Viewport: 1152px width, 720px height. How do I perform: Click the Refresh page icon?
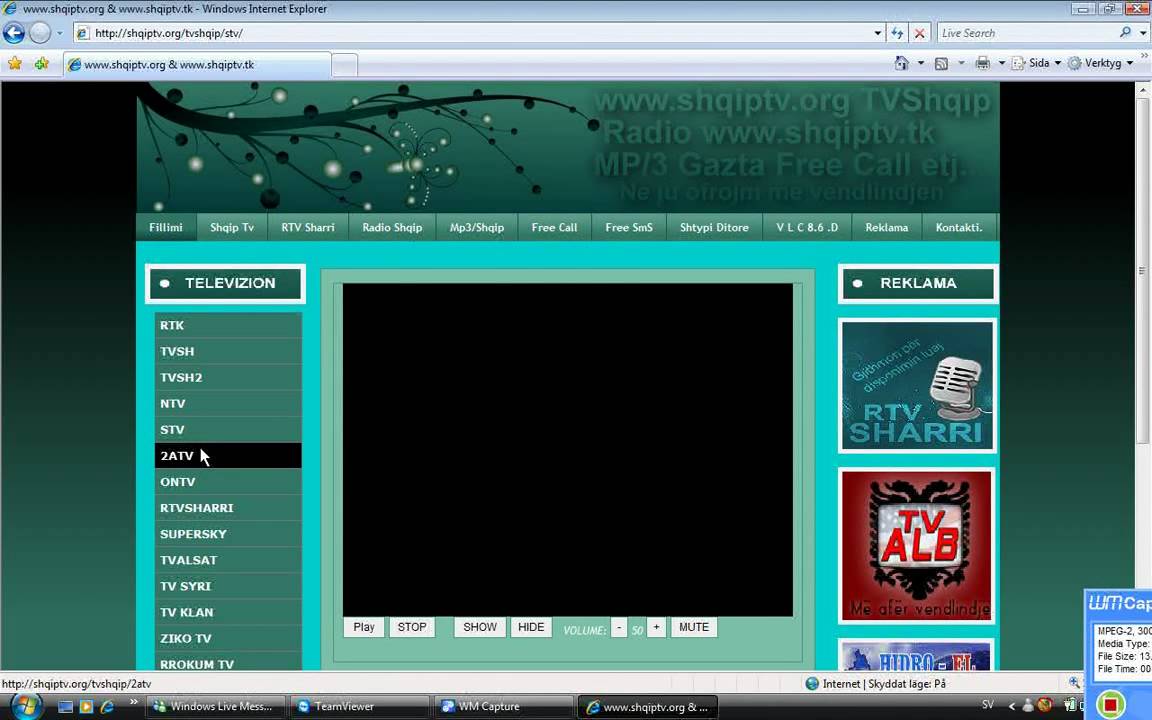click(x=897, y=33)
